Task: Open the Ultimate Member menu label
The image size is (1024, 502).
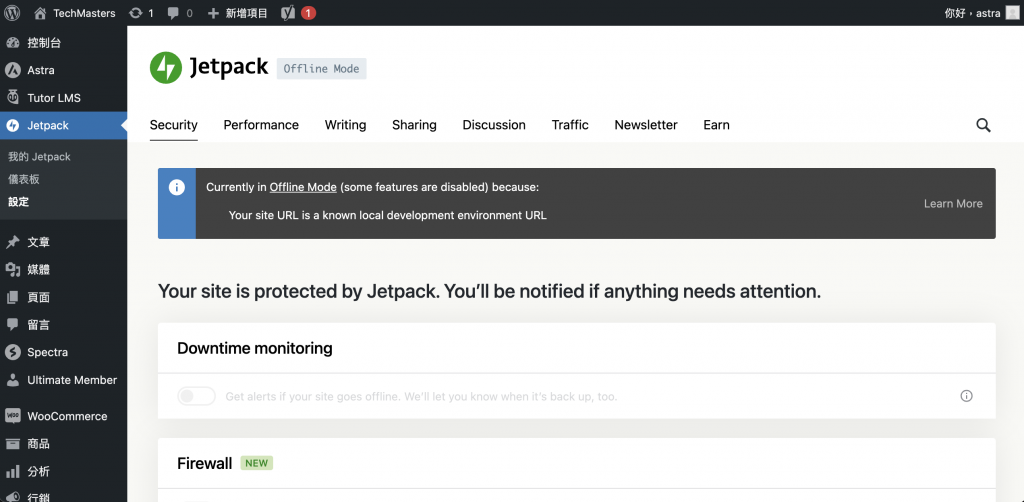Action: [72, 380]
